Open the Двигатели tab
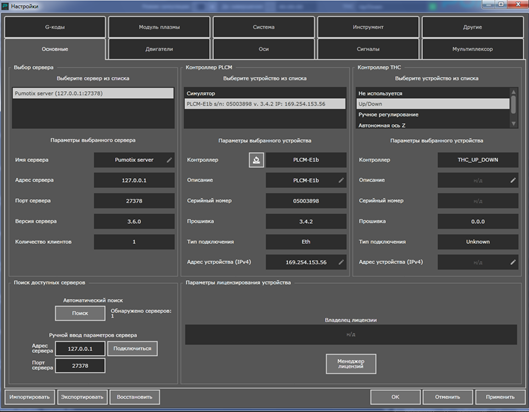Image resolution: width=529 pixels, height=412 pixels. coord(159,49)
